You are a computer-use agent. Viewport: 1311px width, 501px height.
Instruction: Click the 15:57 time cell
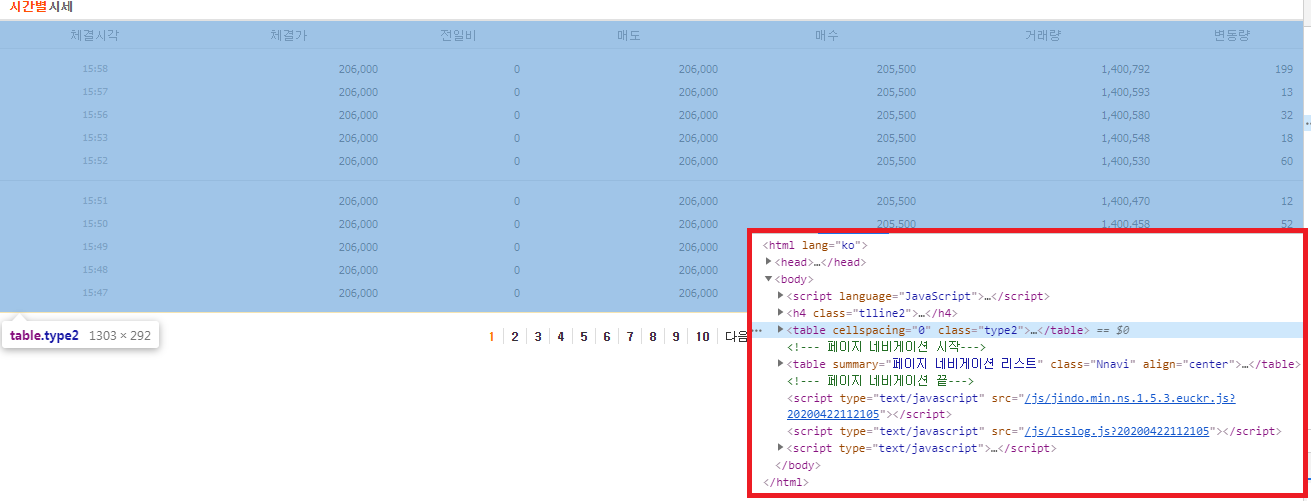click(95, 92)
